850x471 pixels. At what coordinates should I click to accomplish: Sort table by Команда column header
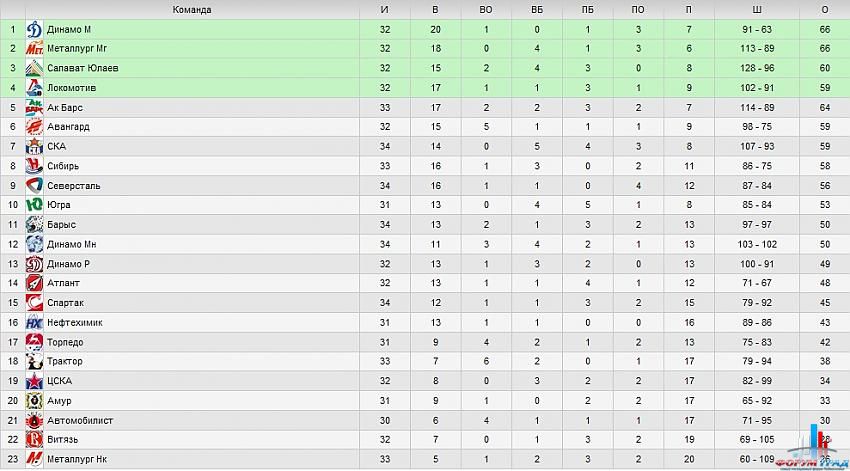tap(191, 10)
